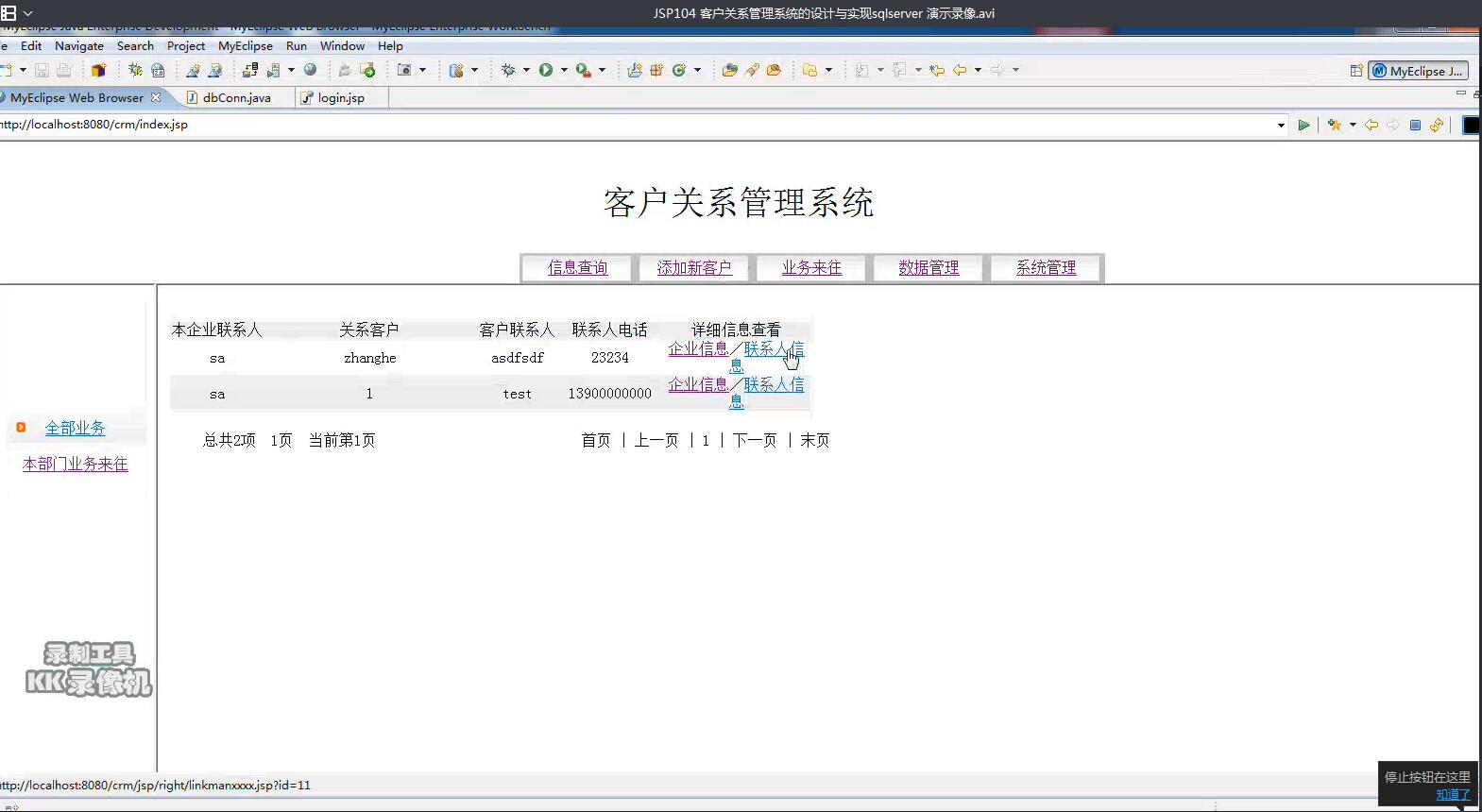The width and height of the screenshot is (1482, 812).
Task: Click the New Java Class icon
Action: click(679, 70)
